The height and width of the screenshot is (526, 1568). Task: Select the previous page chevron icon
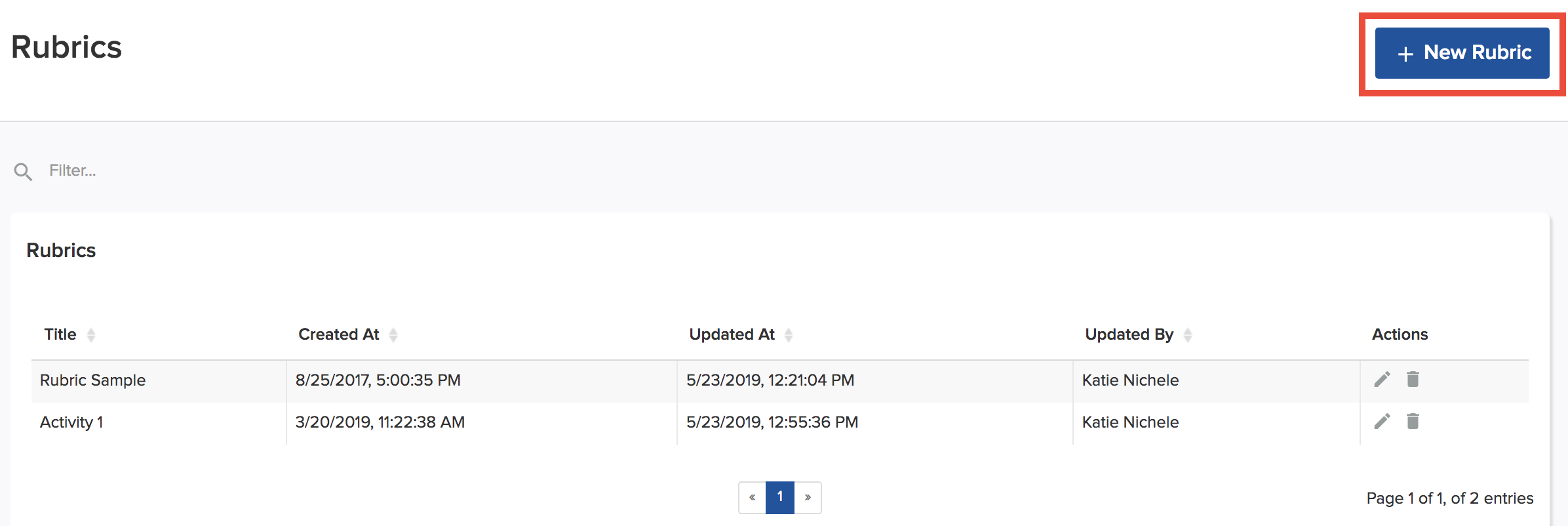[x=753, y=497]
